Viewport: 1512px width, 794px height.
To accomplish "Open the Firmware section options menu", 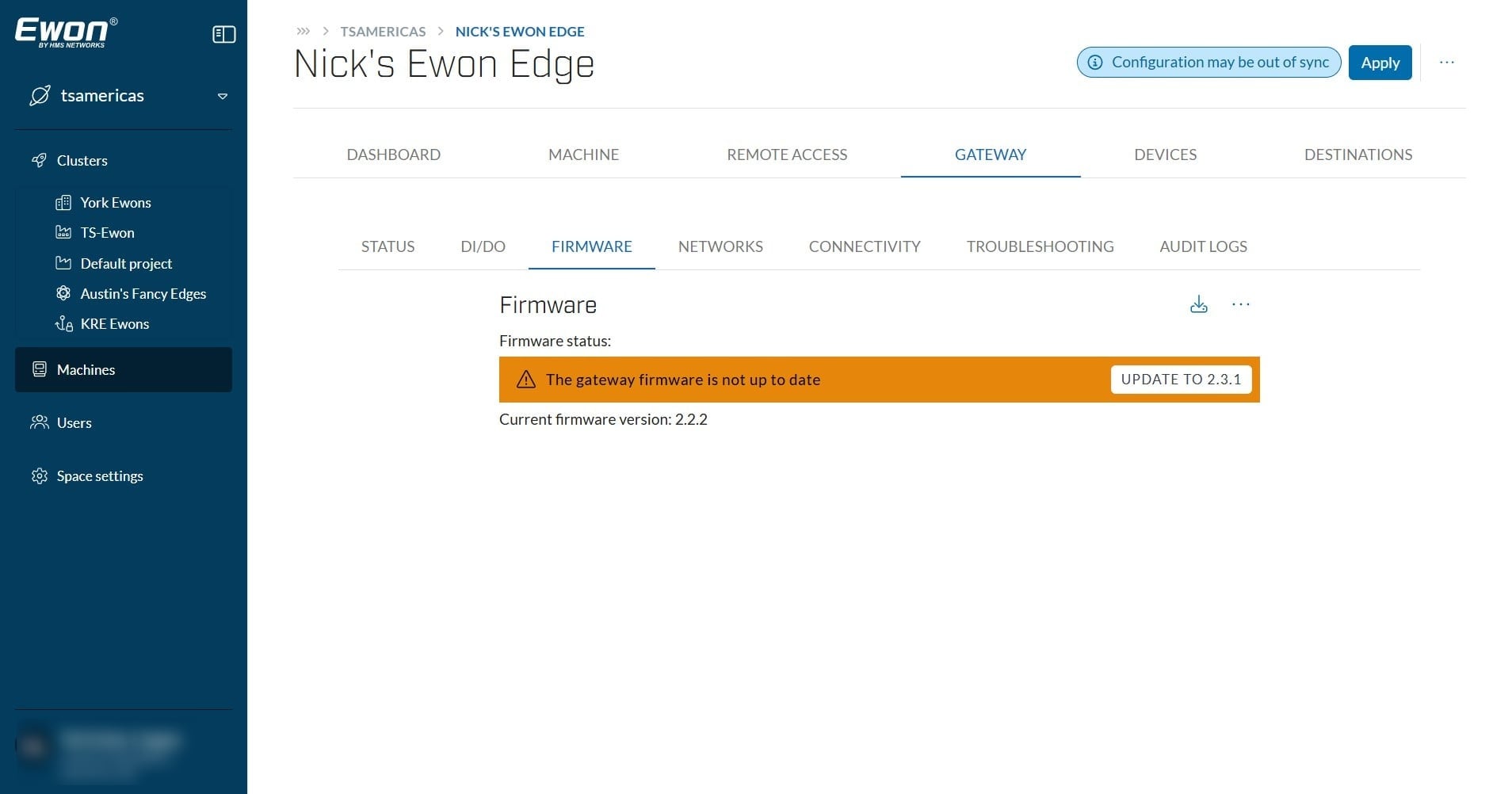I will (1240, 304).
